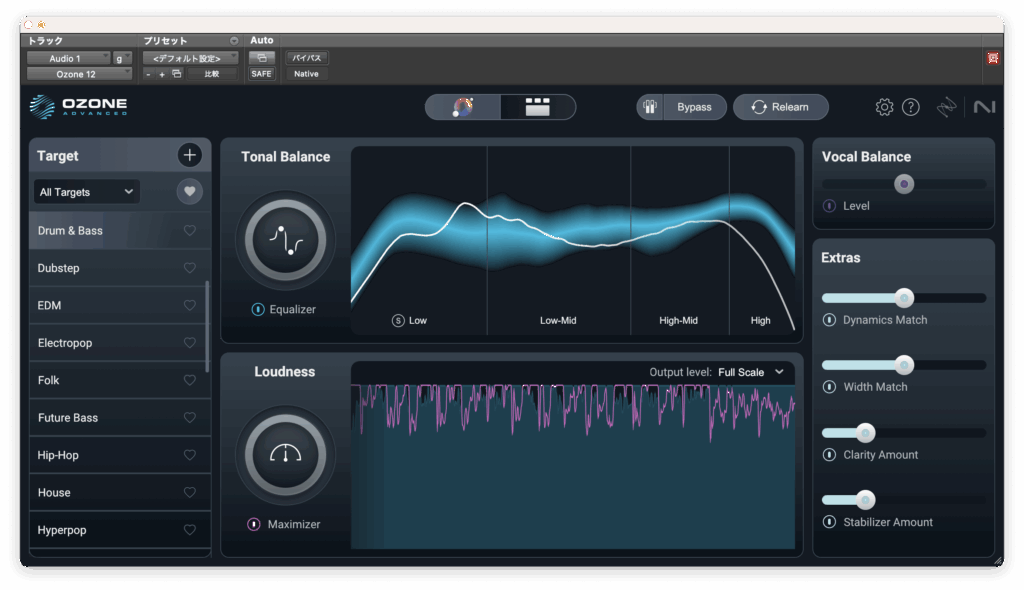This screenshot has height=590, width=1024.
Task: Toggle Dynamics Match power button
Action: pyautogui.click(x=829, y=320)
